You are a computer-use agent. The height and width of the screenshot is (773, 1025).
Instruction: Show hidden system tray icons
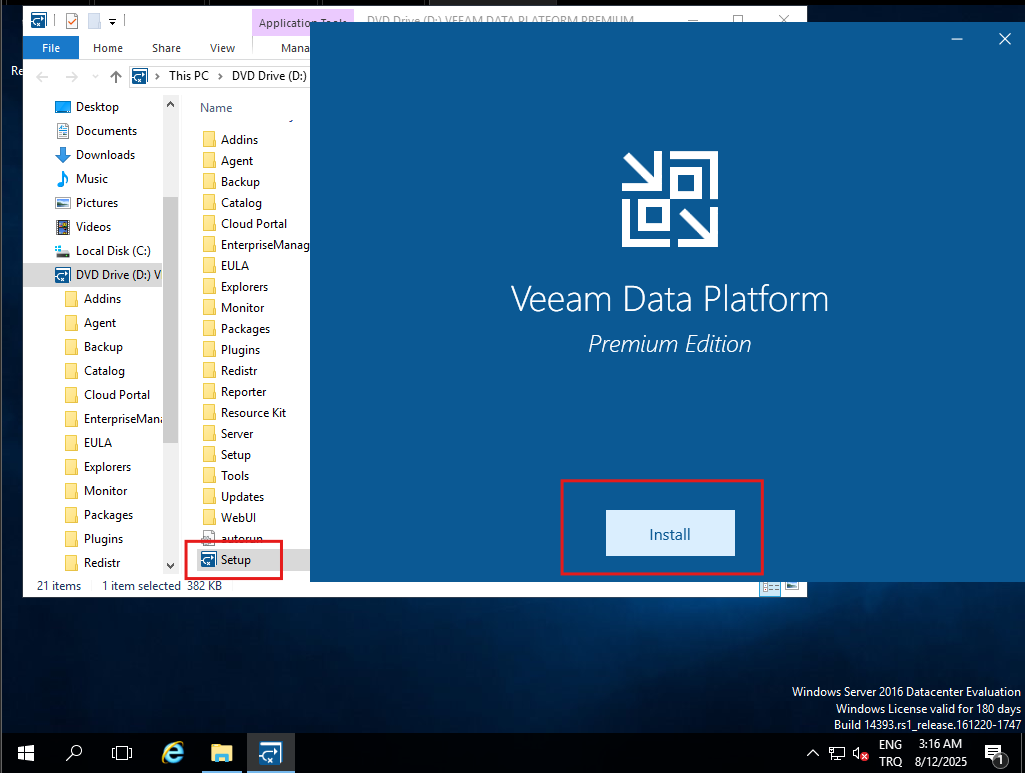coord(813,753)
